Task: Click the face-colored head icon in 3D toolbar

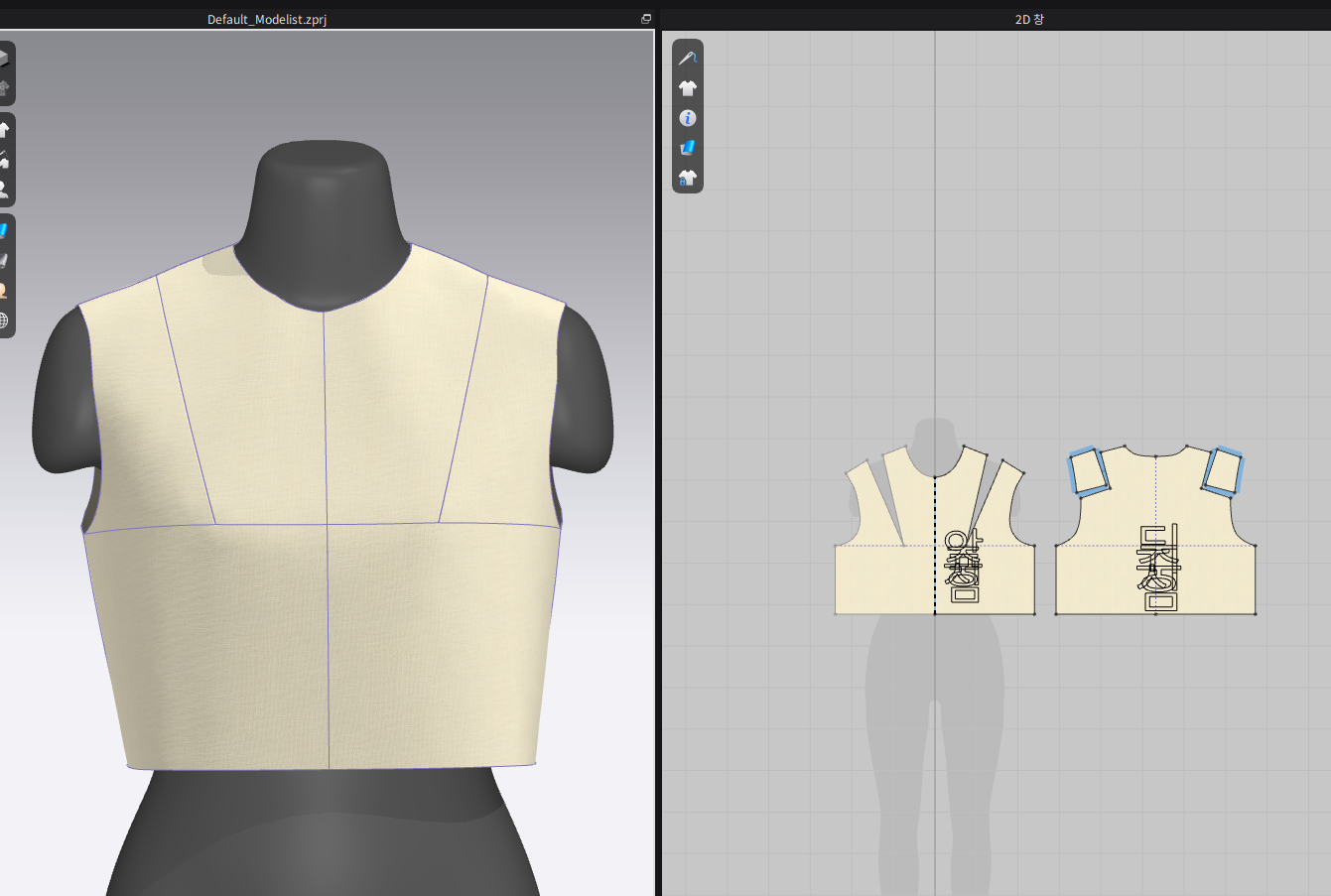Action: tap(4, 291)
